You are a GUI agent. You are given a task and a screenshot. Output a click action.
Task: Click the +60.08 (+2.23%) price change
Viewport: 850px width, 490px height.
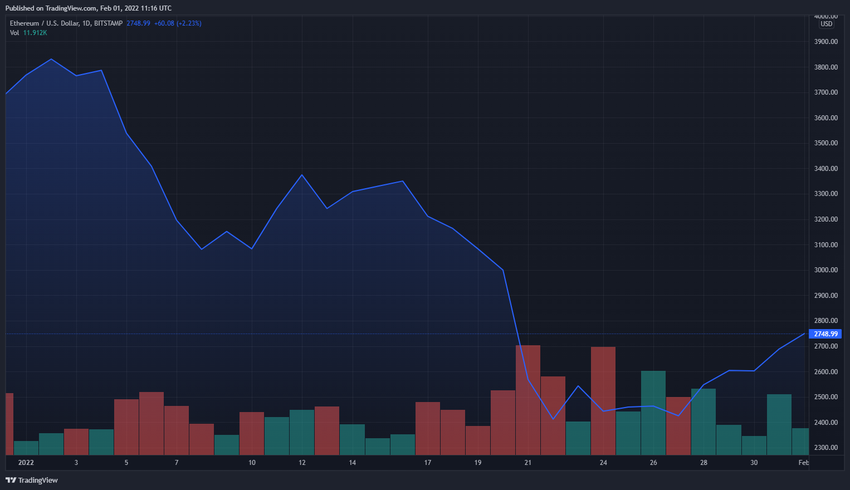[178, 23]
